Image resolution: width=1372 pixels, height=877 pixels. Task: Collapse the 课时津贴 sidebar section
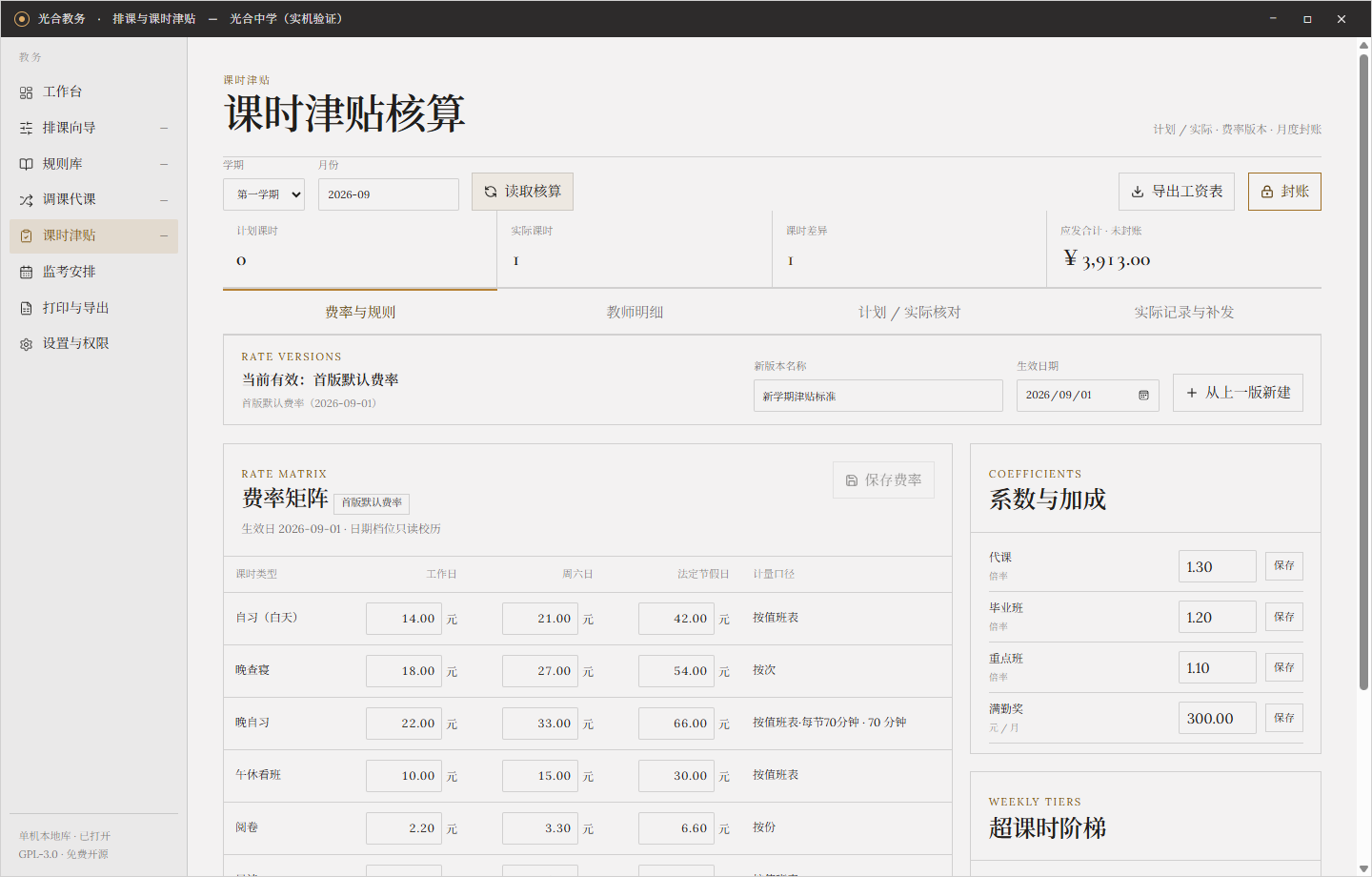pos(164,235)
